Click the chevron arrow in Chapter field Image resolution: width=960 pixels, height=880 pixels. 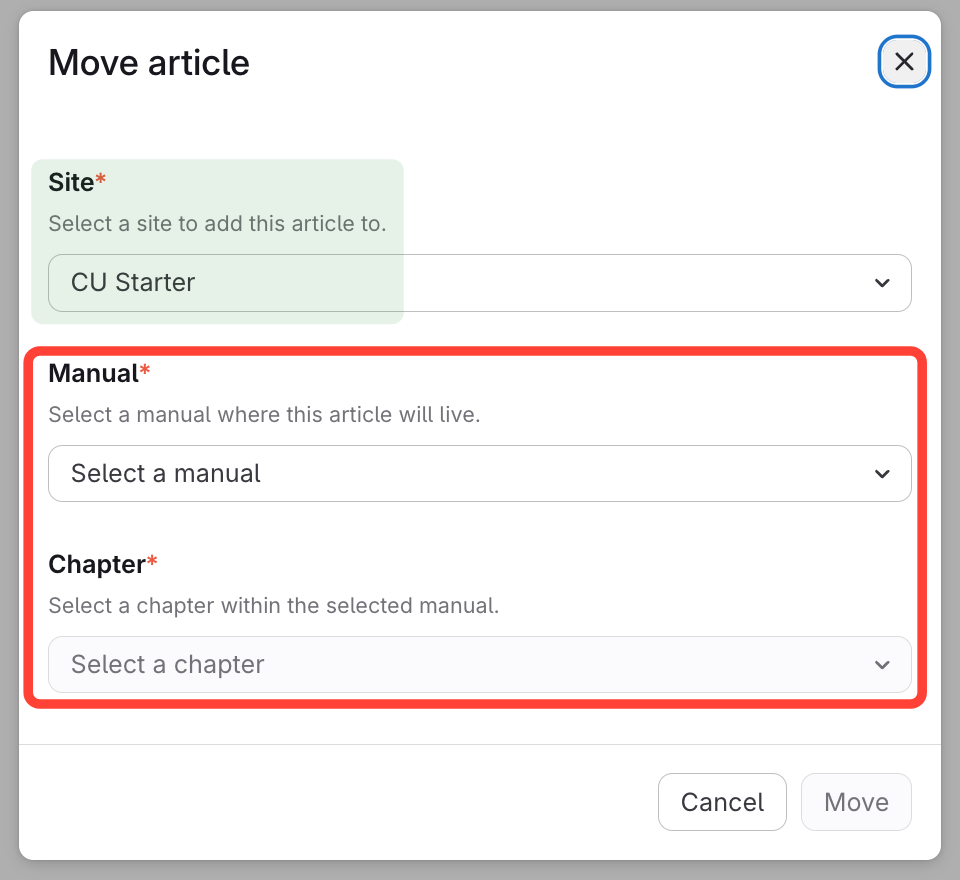click(x=882, y=665)
